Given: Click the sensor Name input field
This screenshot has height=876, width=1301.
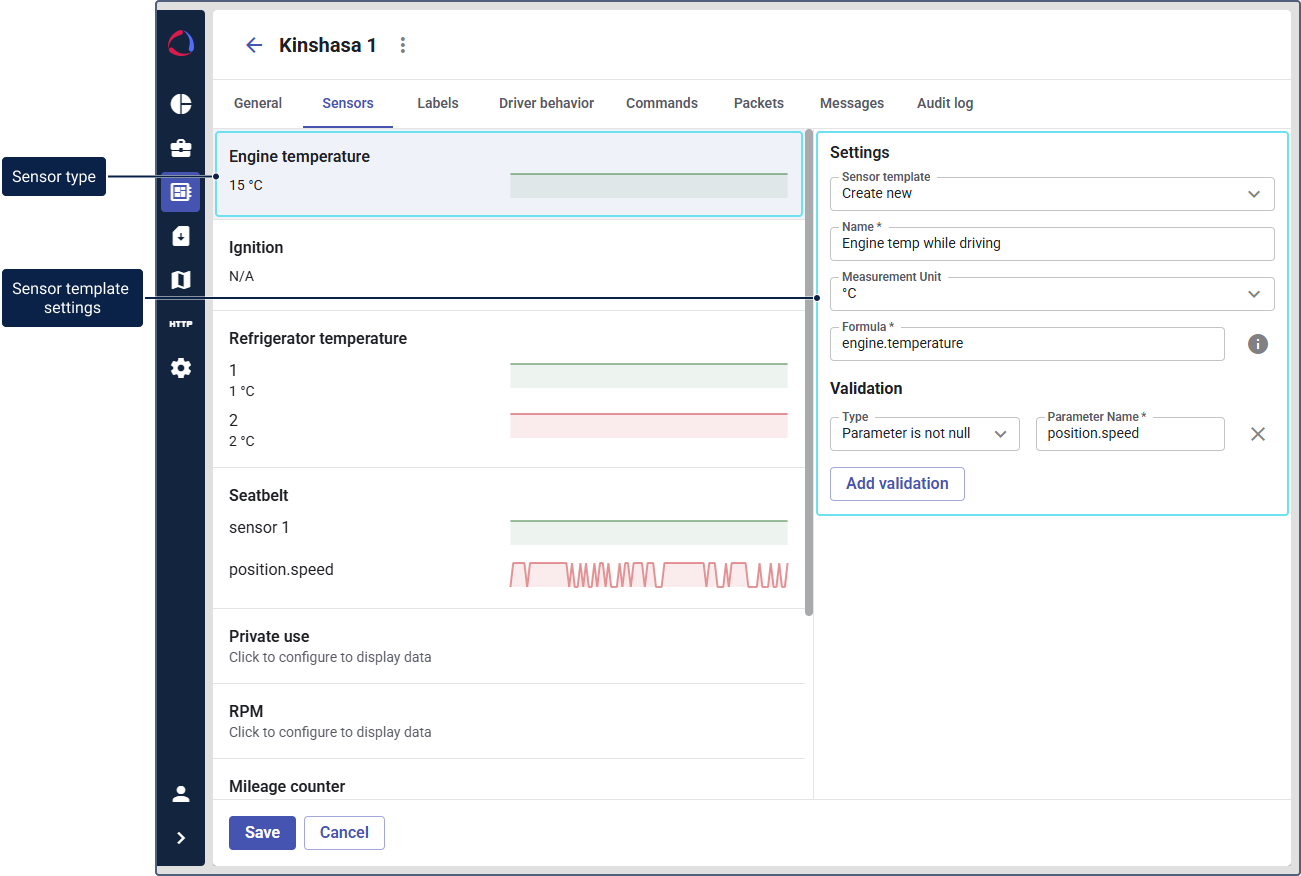Looking at the screenshot, I should (x=1052, y=244).
